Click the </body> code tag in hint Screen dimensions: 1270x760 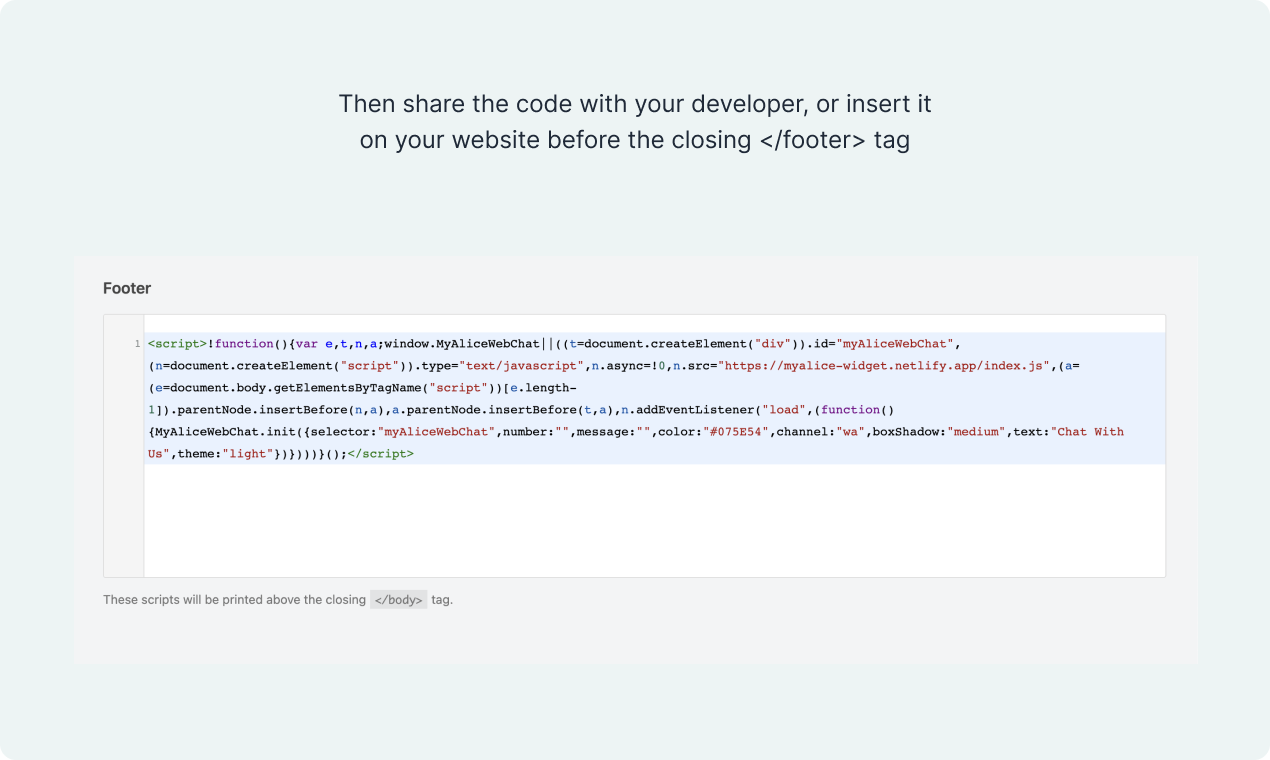pos(399,600)
